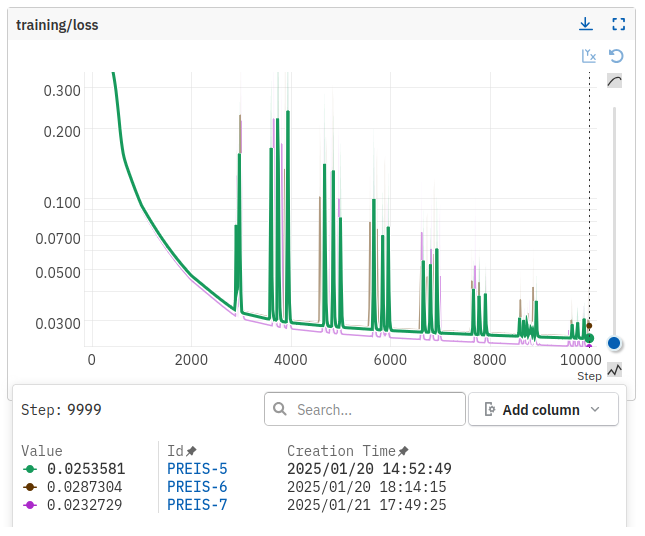Open the PREIS-7 run link
The width and height of the screenshot is (645, 536).
(x=197, y=504)
